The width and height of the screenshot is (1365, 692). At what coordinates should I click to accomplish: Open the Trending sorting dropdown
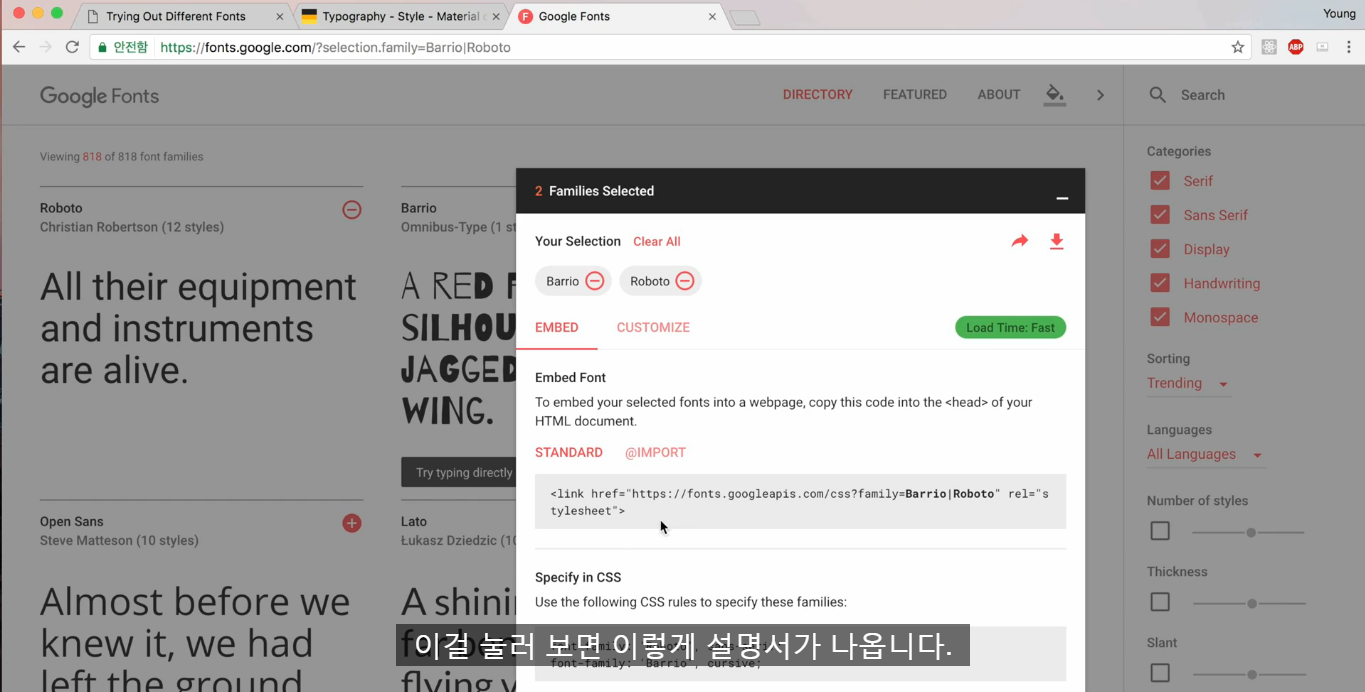click(x=1187, y=383)
